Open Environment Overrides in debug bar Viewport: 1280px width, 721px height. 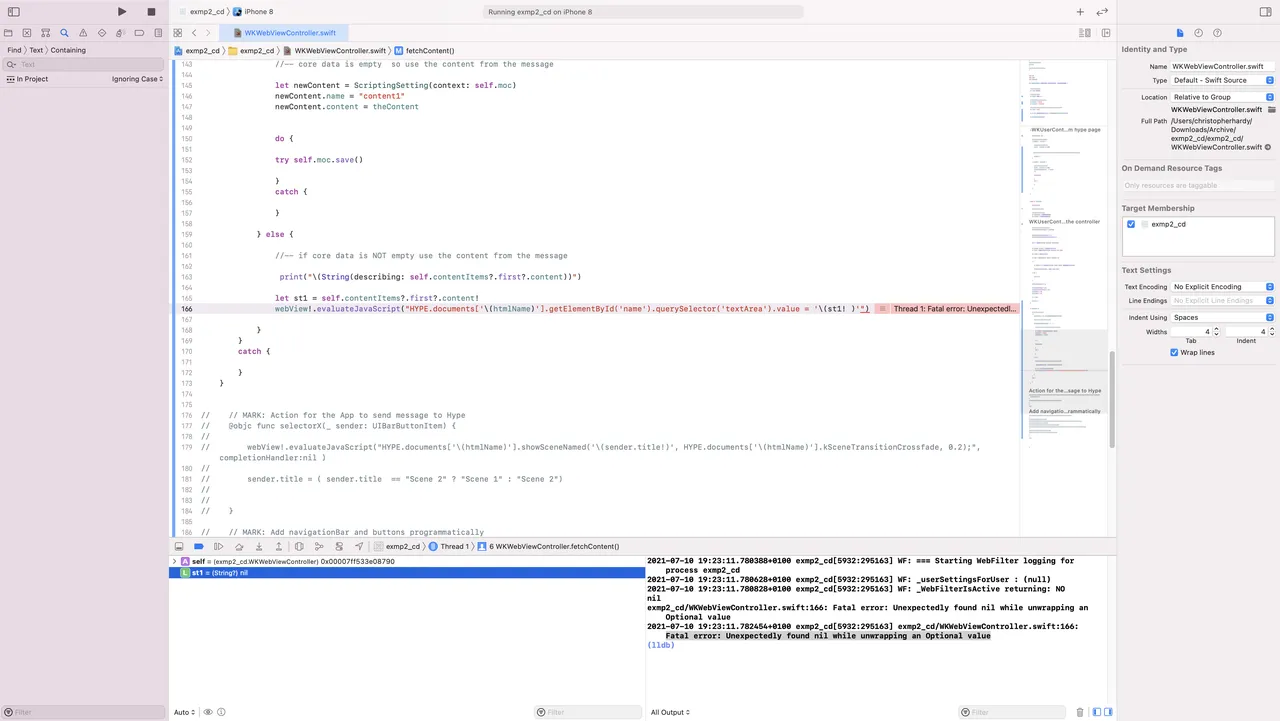[339, 547]
